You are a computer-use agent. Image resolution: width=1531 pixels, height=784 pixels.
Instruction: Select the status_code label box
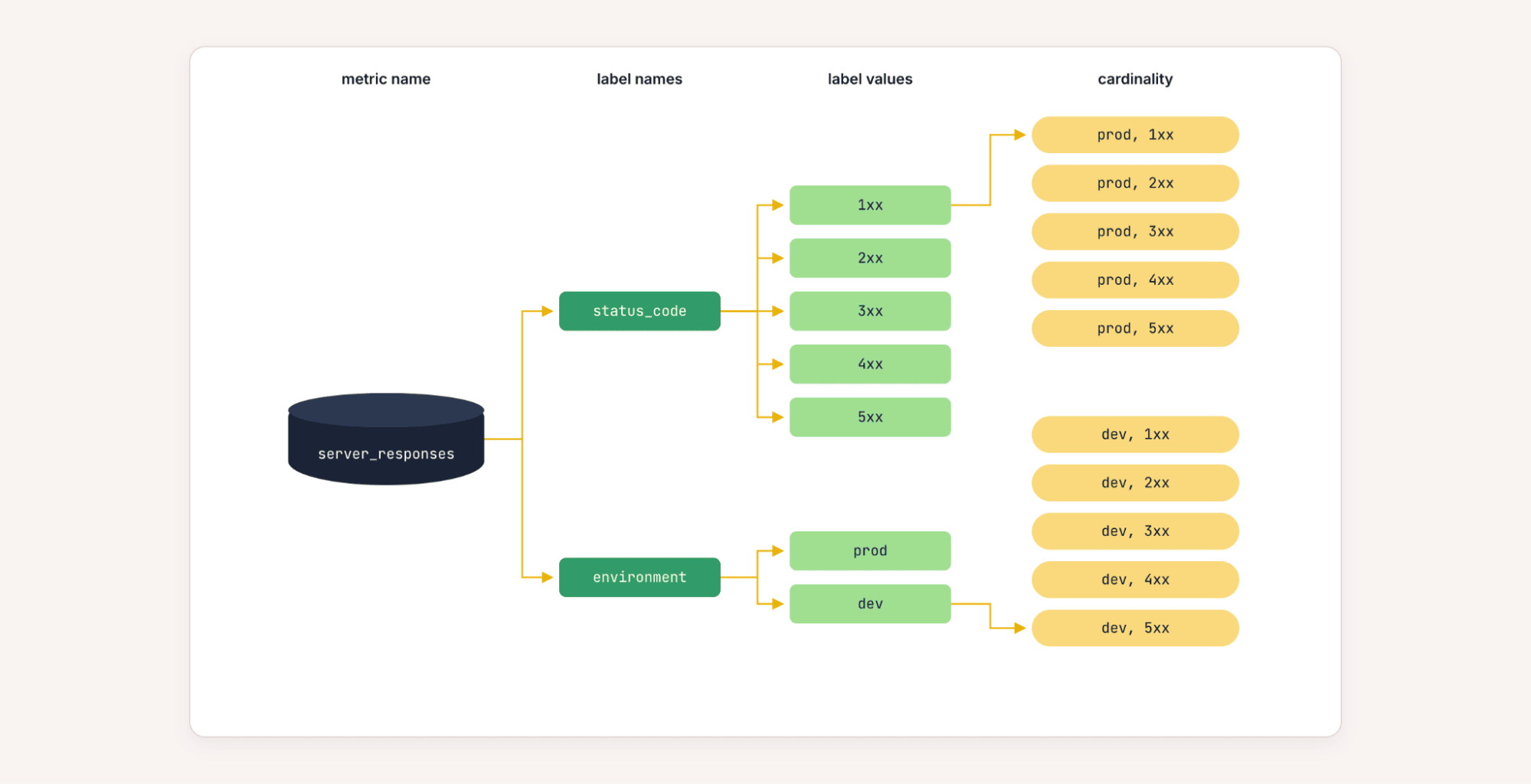pyautogui.click(x=640, y=311)
